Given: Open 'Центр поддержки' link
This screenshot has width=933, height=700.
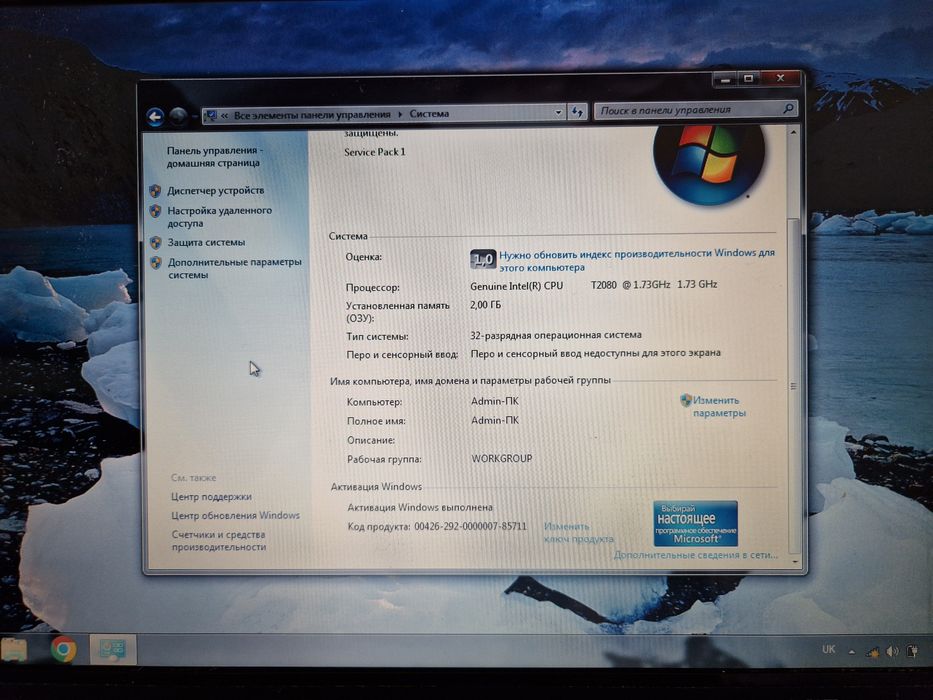Looking at the screenshot, I should (211, 496).
